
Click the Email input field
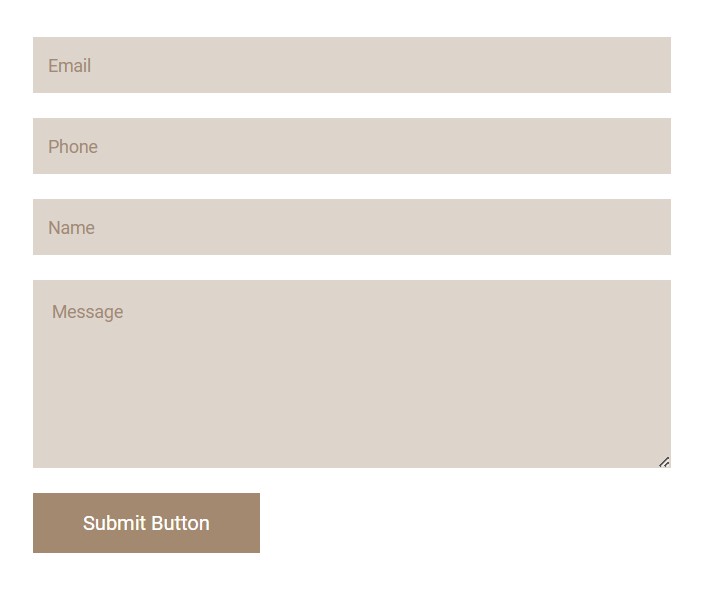coord(351,65)
